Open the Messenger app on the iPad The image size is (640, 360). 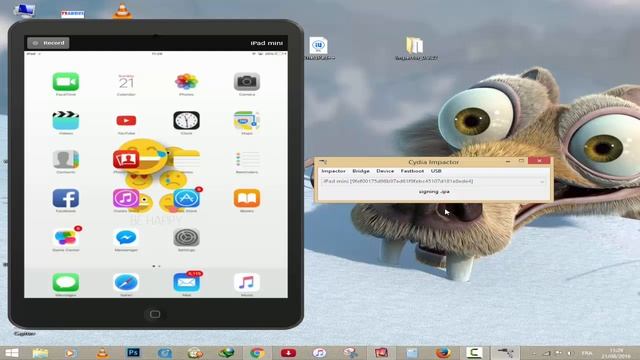(126, 238)
